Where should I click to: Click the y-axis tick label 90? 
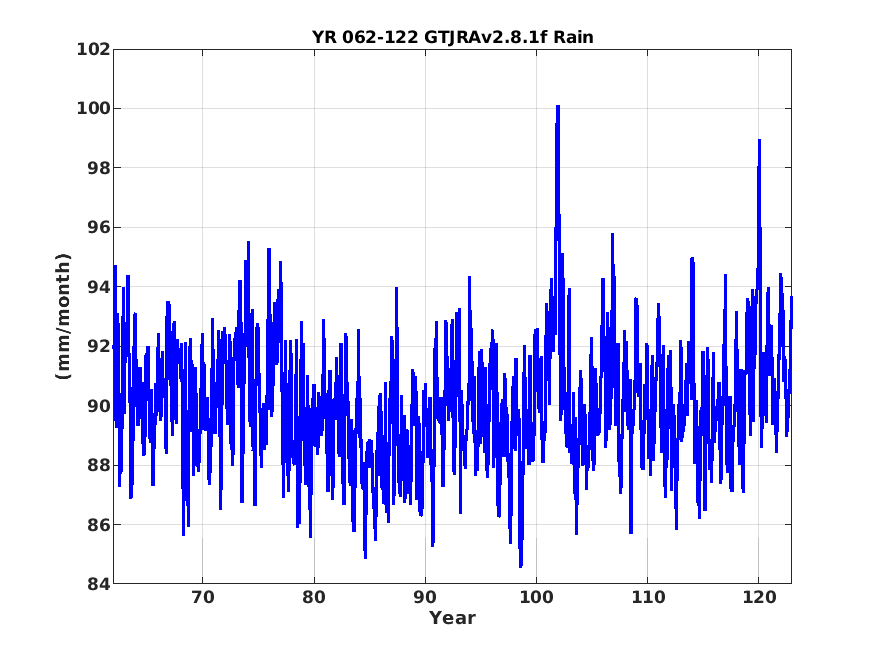99,406
